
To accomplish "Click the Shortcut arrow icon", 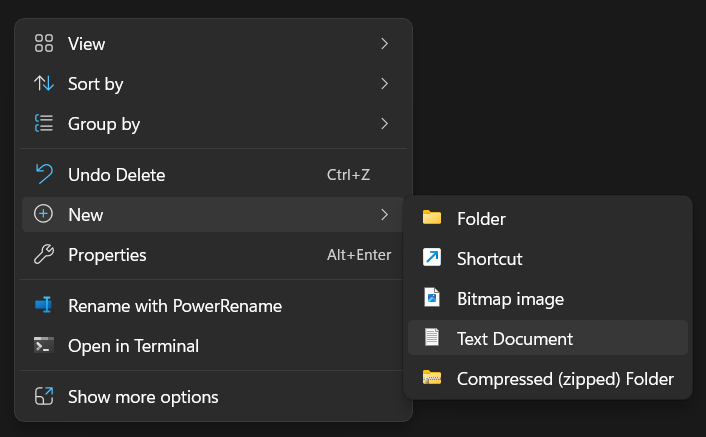I will click(432, 258).
